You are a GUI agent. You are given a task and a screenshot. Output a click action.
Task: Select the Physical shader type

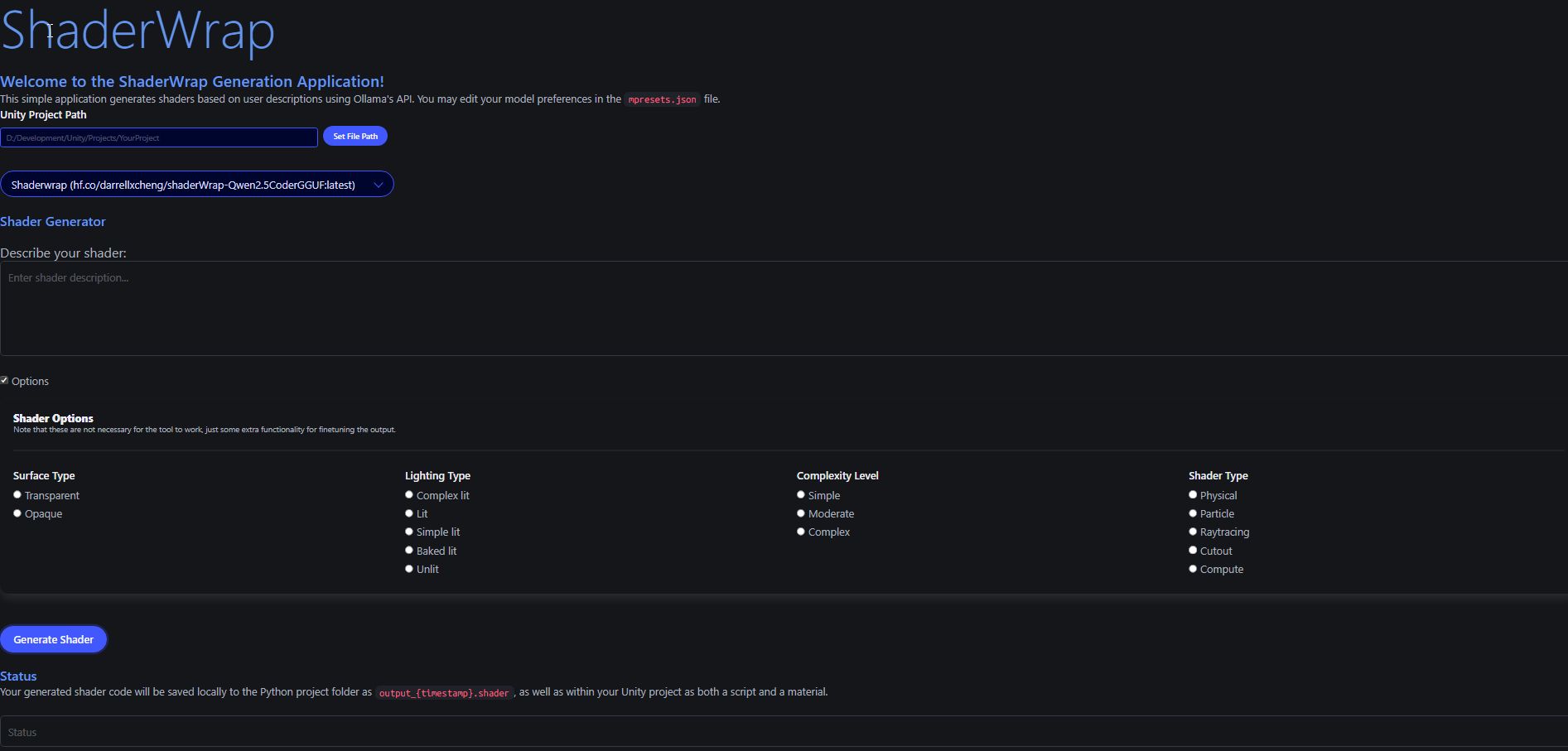pyautogui.click(x=1193, y=493)
